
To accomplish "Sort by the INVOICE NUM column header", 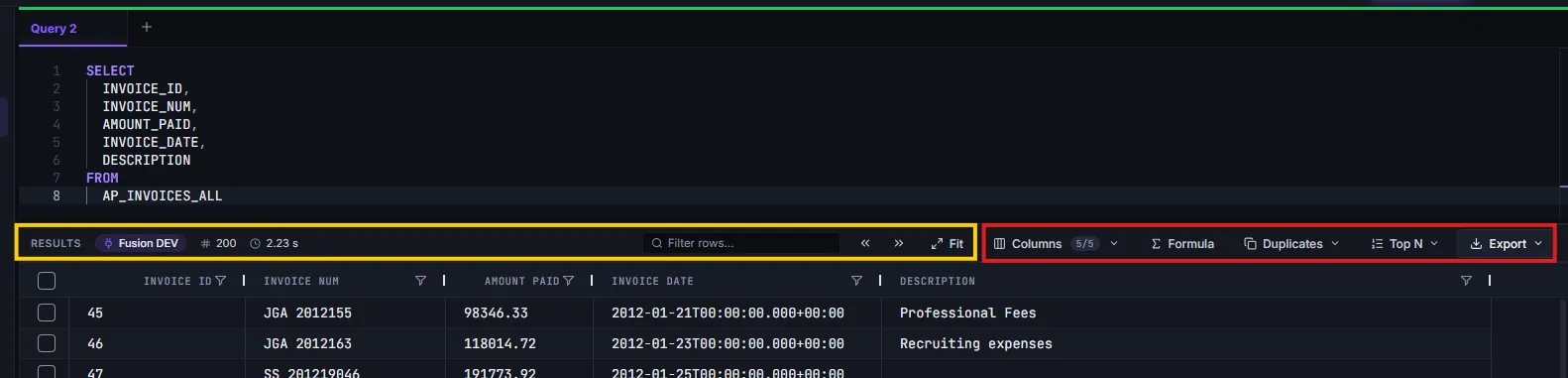I will tap(301, 282).
